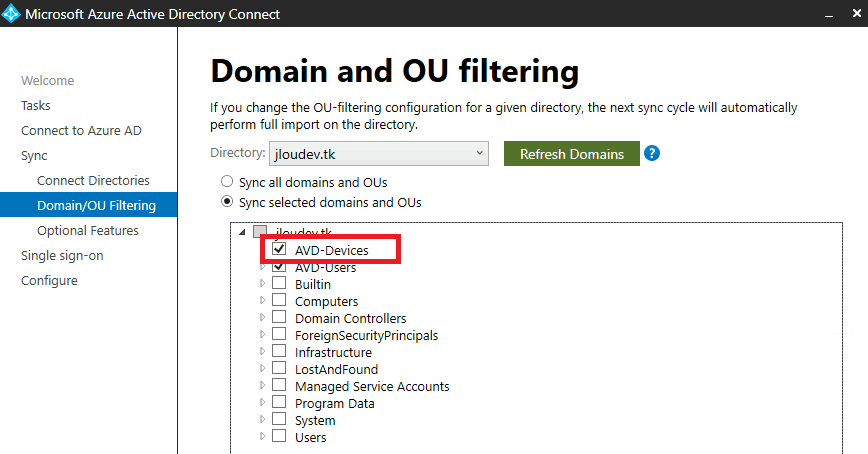This screenshot has width=868, height=454.
Task: Select the Domain Controllers label
Action: point(350,318)
